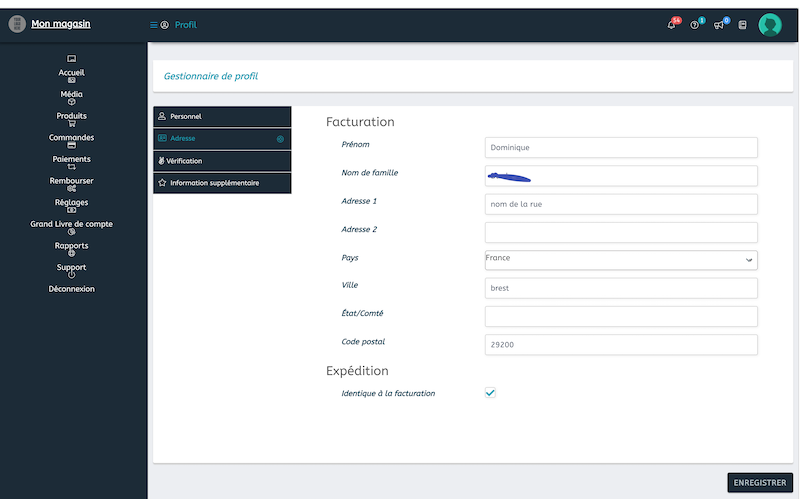
Task: Click the pie chart icon above Rapports
Action: pyautogui.click(x=71, y=232)
